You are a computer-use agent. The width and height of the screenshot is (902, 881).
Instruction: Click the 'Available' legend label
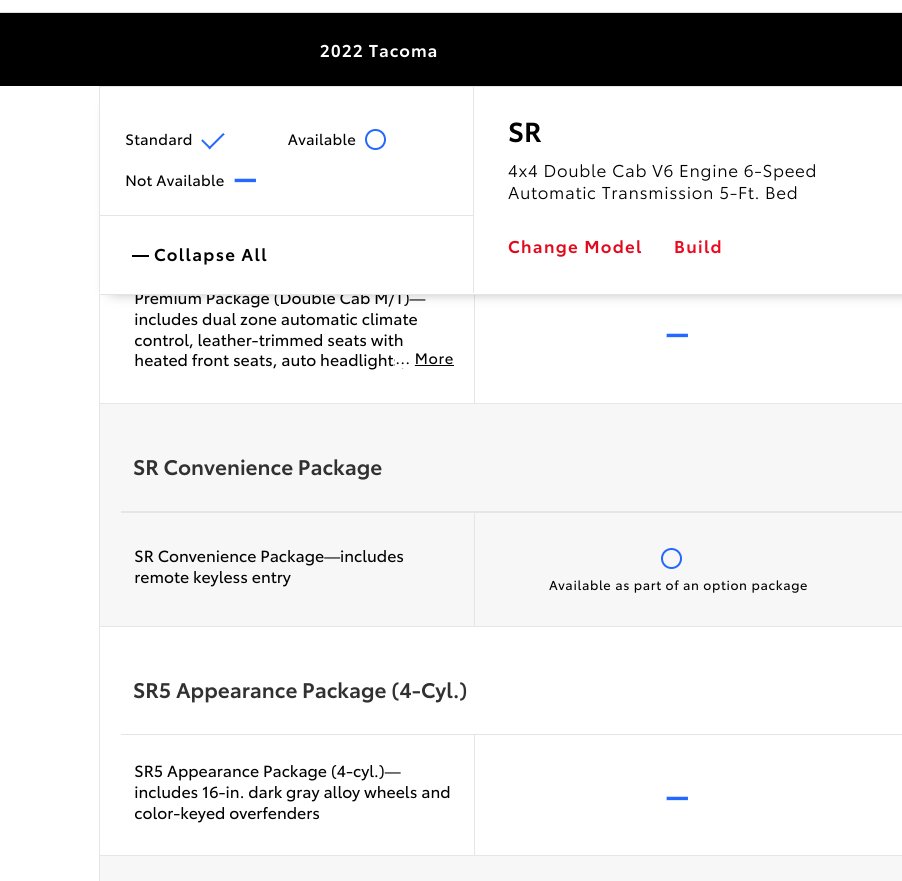coord(322,140)
